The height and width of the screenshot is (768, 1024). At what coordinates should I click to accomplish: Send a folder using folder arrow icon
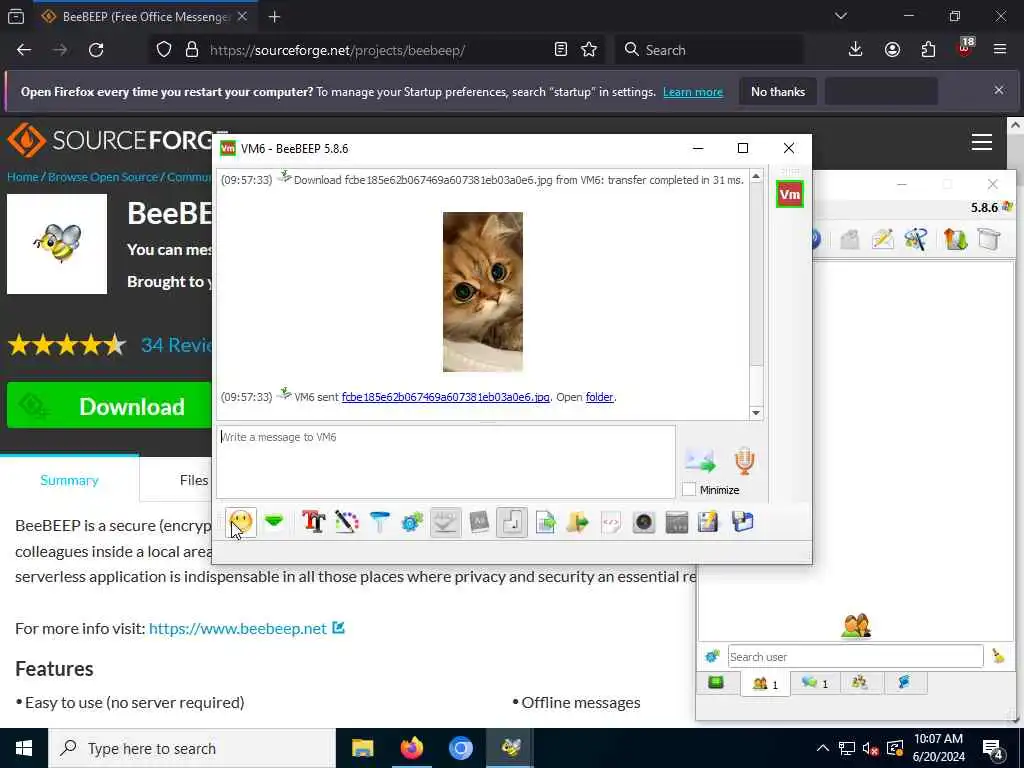[578, 522]
